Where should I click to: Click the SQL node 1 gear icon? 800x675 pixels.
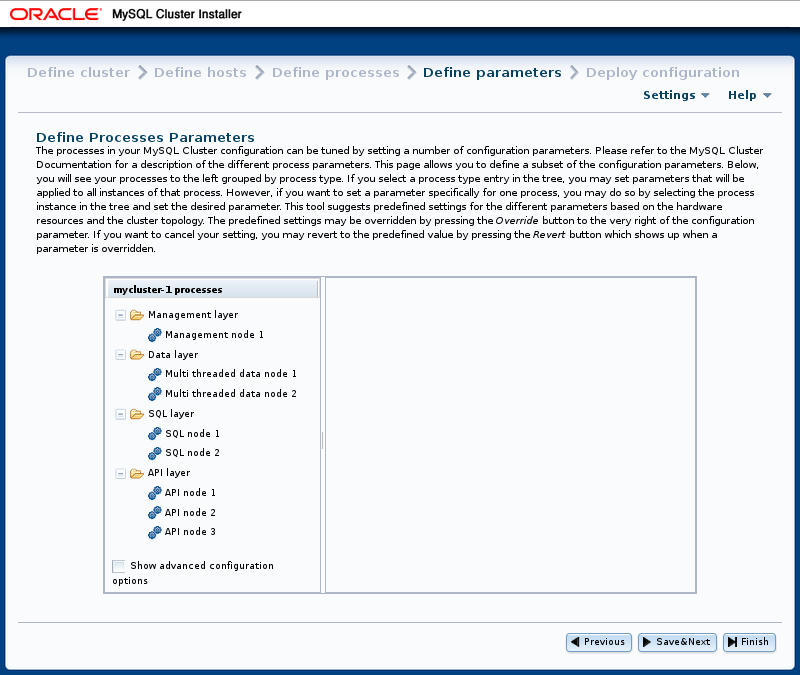tap(155, 434)
